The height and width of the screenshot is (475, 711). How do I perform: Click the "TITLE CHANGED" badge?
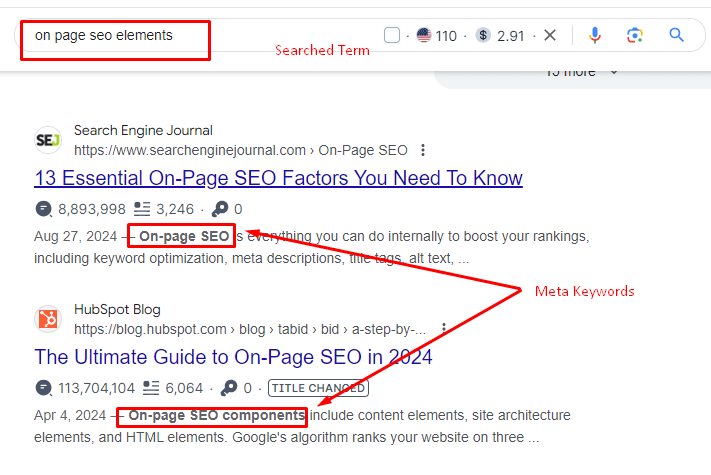(x=318, y=388)
